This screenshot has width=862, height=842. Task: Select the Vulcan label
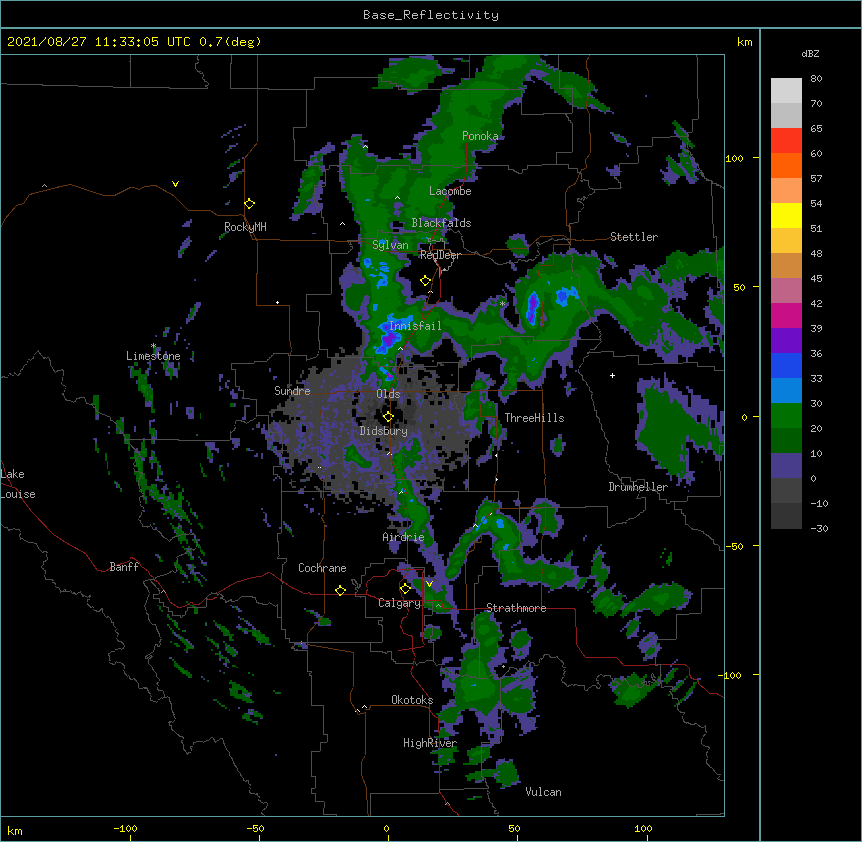tap(543, 792)
